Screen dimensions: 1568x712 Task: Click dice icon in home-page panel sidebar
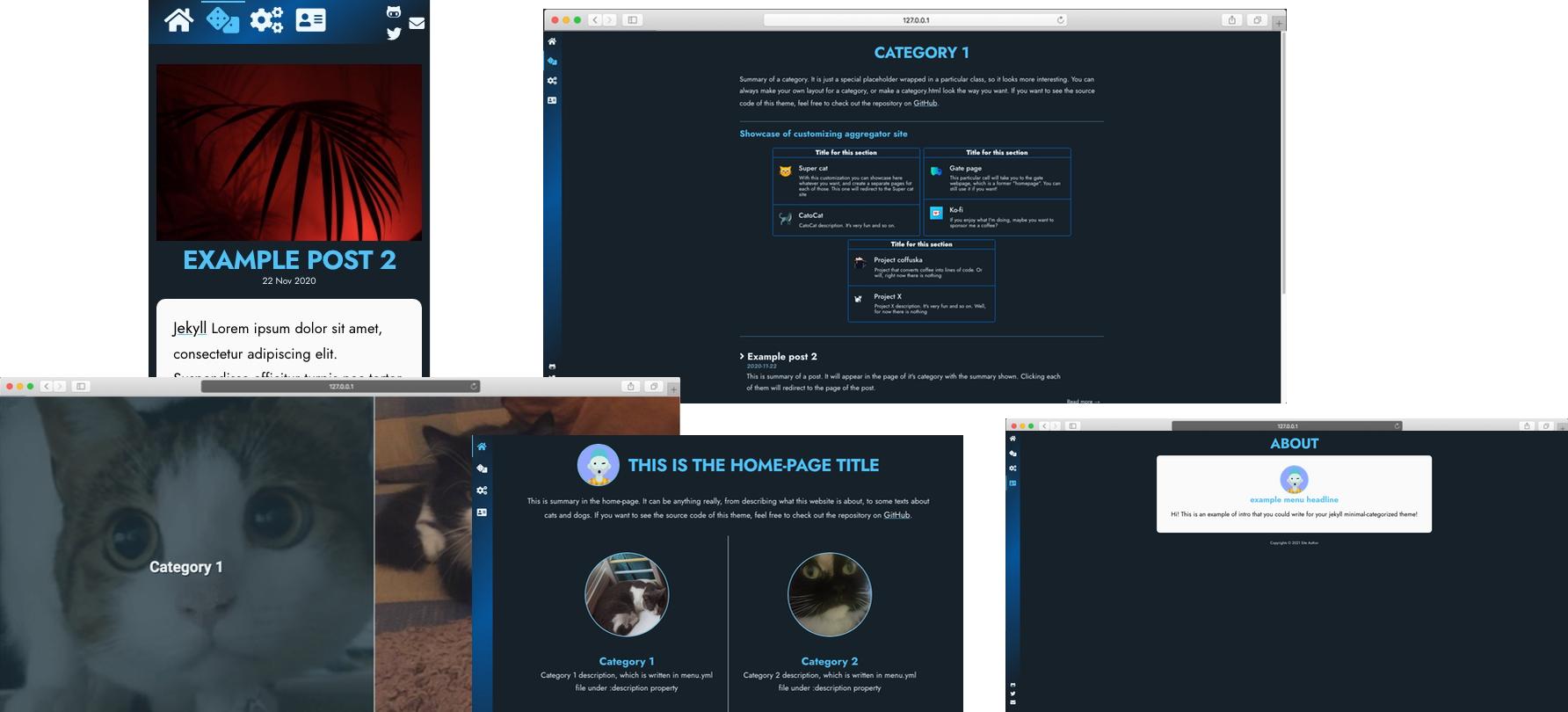pos(482,469)
